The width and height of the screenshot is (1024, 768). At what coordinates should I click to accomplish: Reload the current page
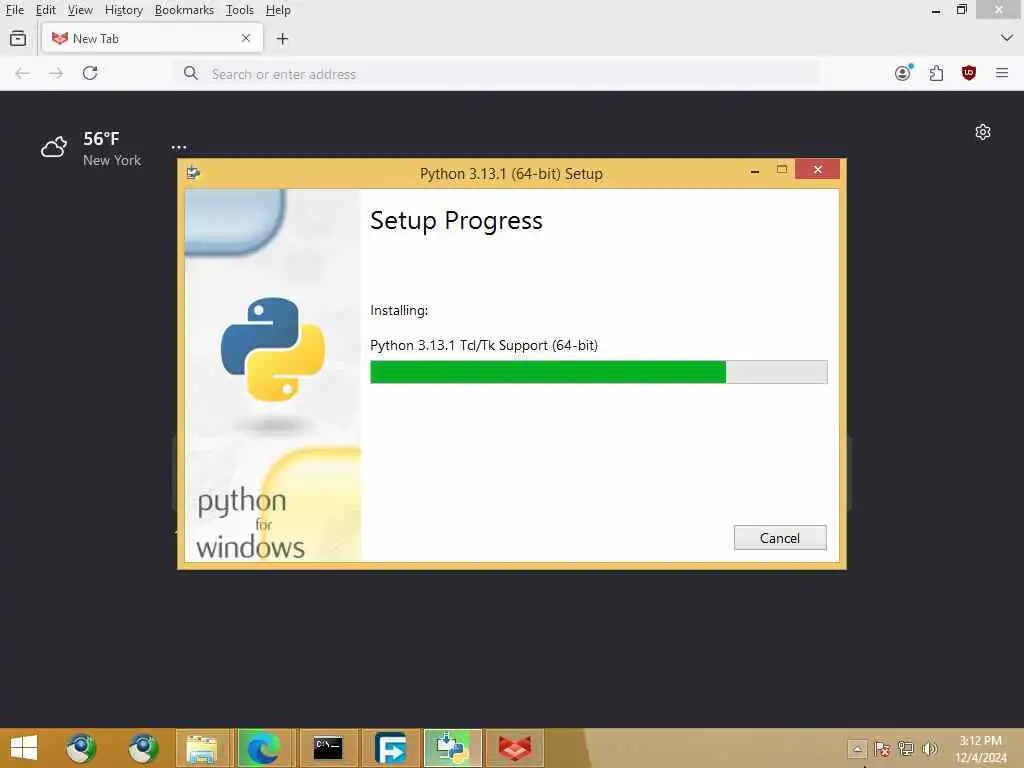pyautogui.click(x=90, y=73)
